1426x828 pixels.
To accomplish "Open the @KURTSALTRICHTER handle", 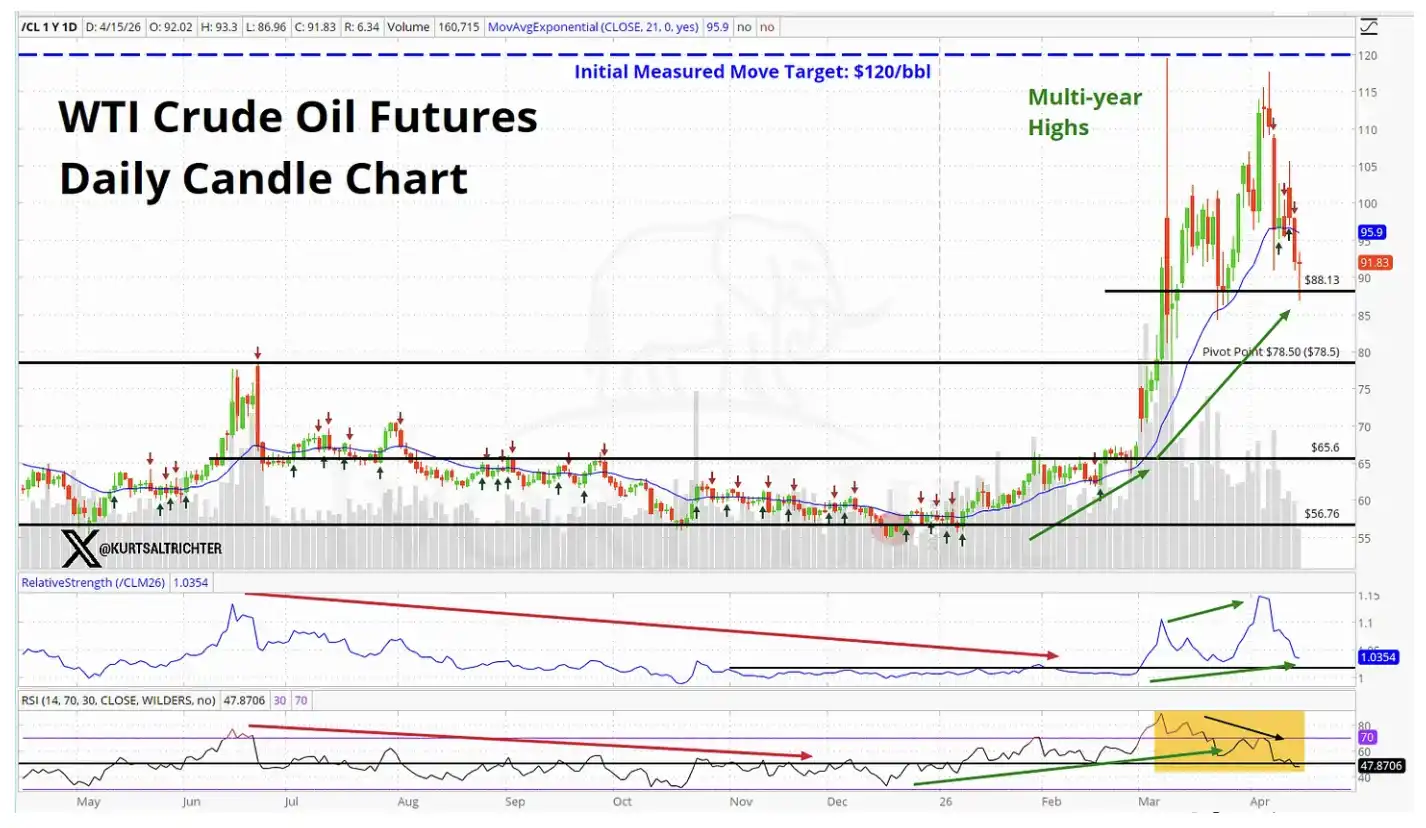I will coord(160,548).
